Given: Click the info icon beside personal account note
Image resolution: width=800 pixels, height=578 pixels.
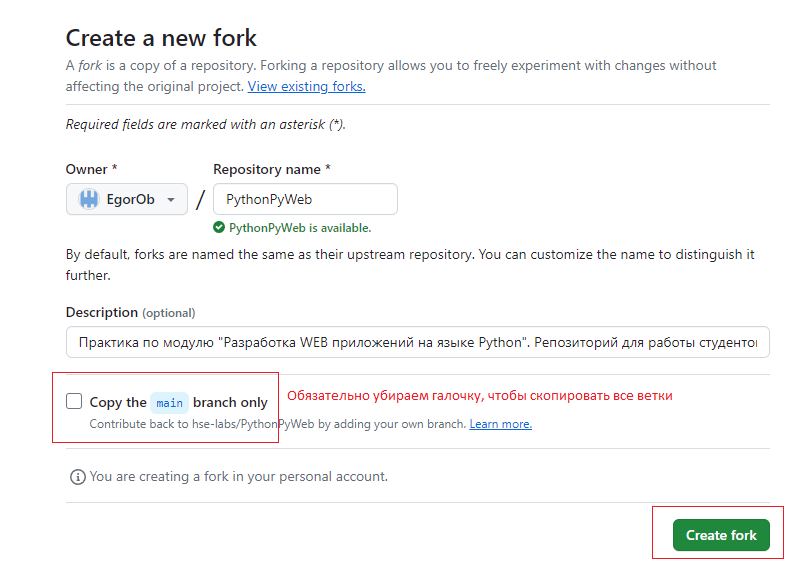Looking at the screenshot, I should (77, 477).
